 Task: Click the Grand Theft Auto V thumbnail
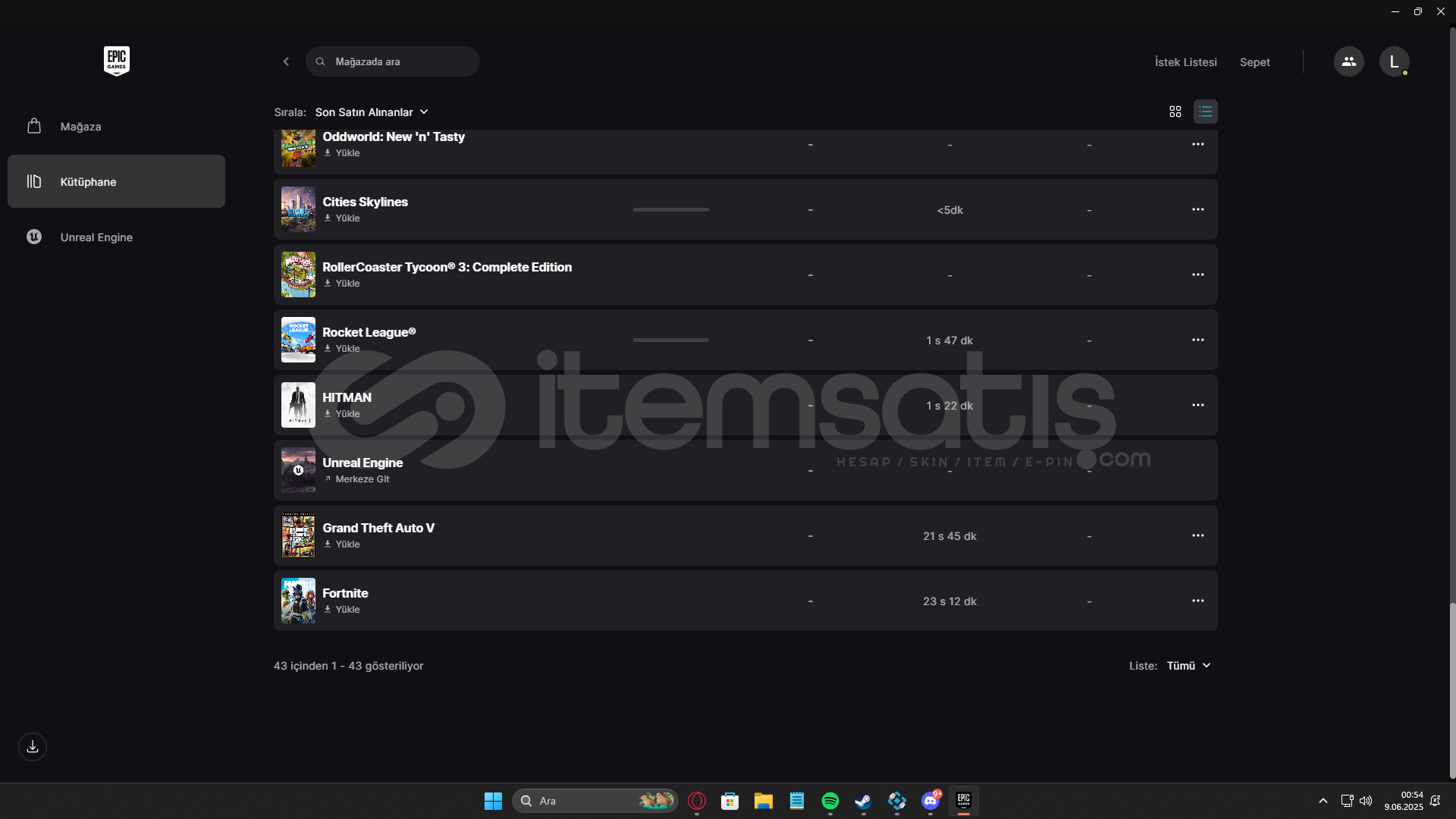pos(298,535)
